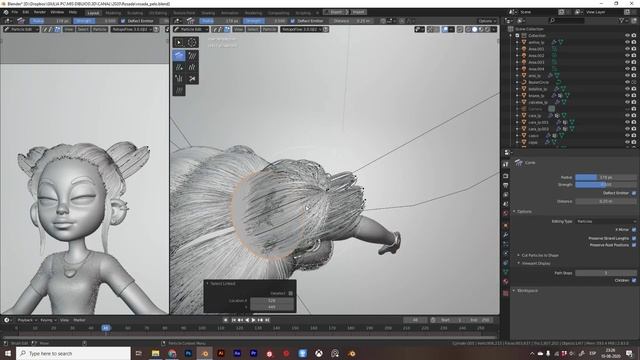Image resolution: width=640 pixels, height=360 pixels.
Task: Collapse the Viewport Display section
Action: [535, 263]
